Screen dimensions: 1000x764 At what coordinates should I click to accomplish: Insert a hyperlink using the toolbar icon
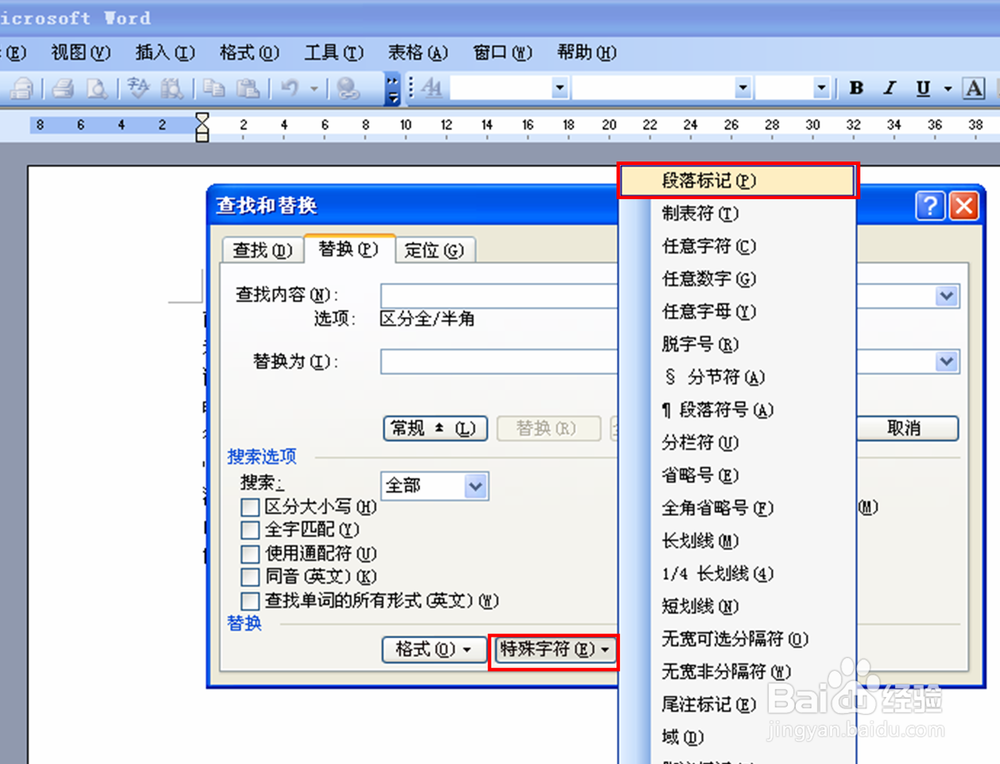pos(348,88)
